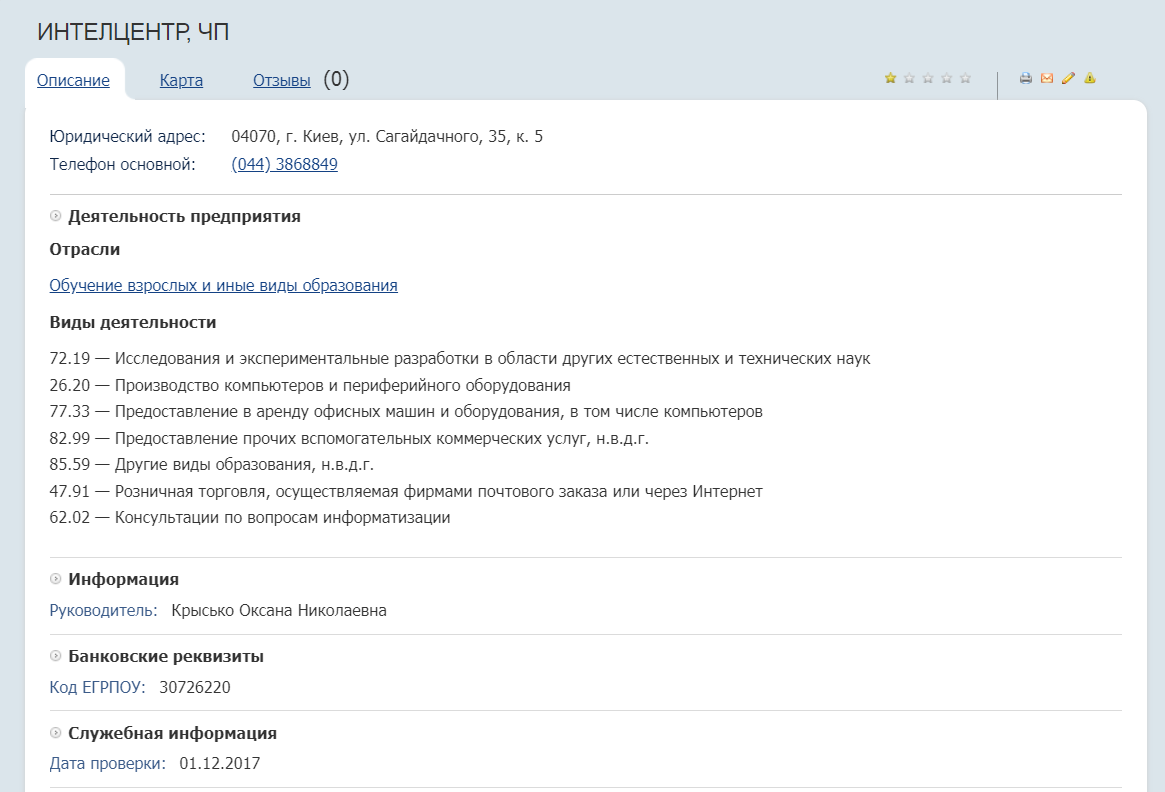The image size is (1165, 792).
Task: Switch to the Описание tab
Action: 73,81
